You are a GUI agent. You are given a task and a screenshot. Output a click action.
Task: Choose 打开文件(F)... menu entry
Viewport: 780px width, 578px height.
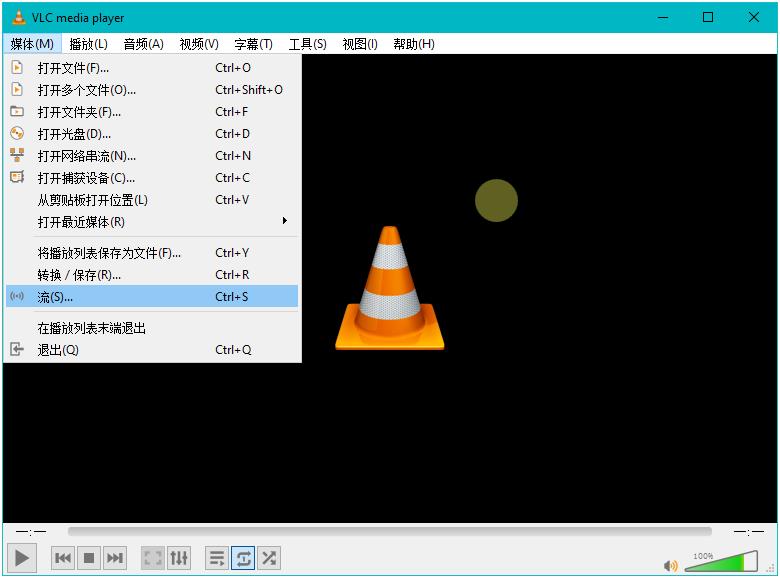[152, 68]
